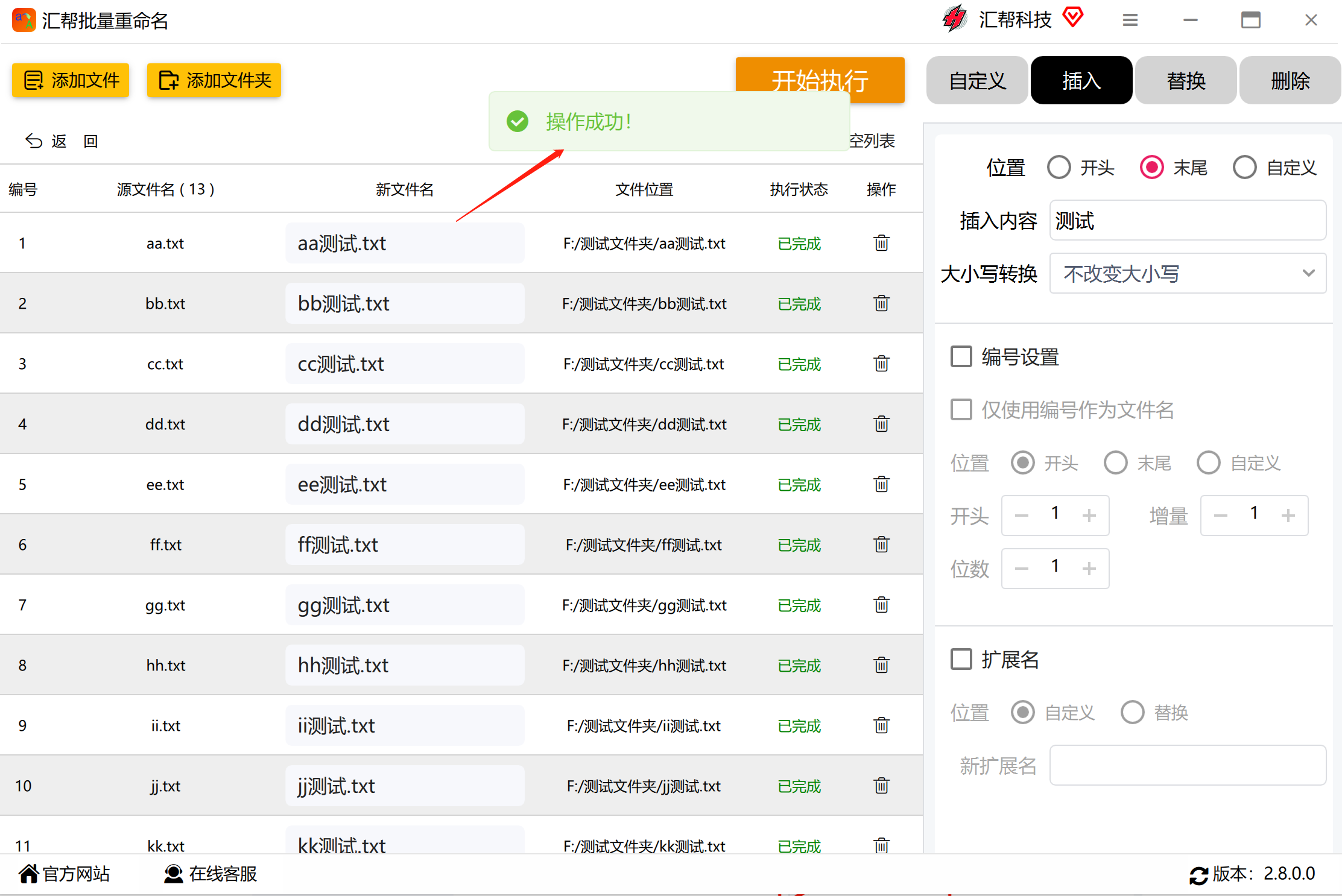Select 末尾 for insert position

pos(1152,168)
